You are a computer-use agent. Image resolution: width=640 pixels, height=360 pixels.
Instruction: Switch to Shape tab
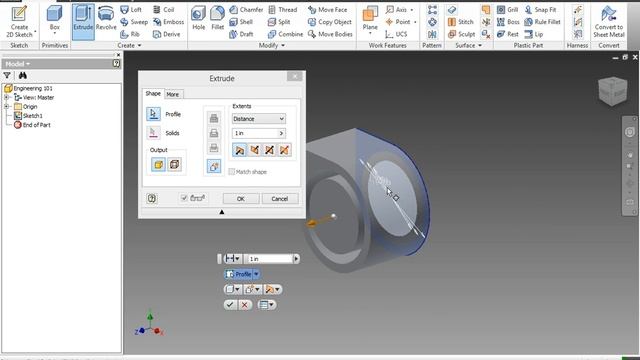(x=153, y=93)
